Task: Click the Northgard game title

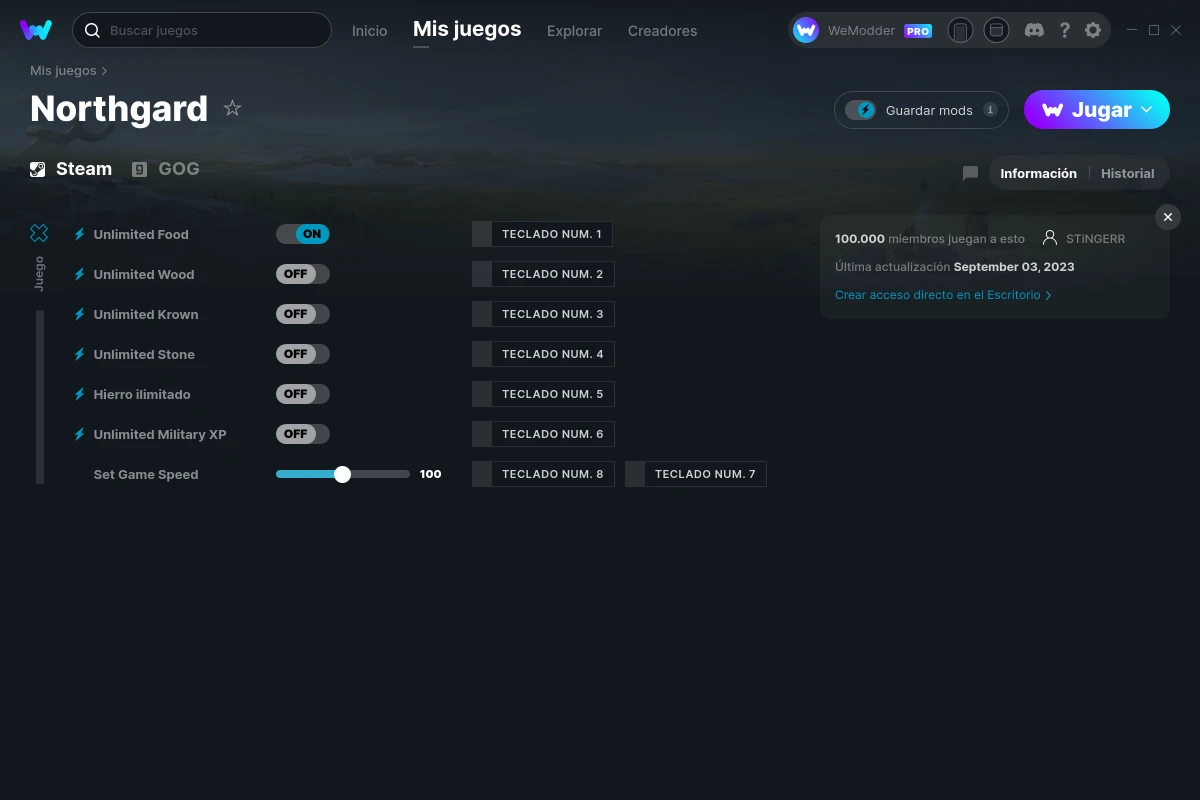Action: tap(119, 108)
